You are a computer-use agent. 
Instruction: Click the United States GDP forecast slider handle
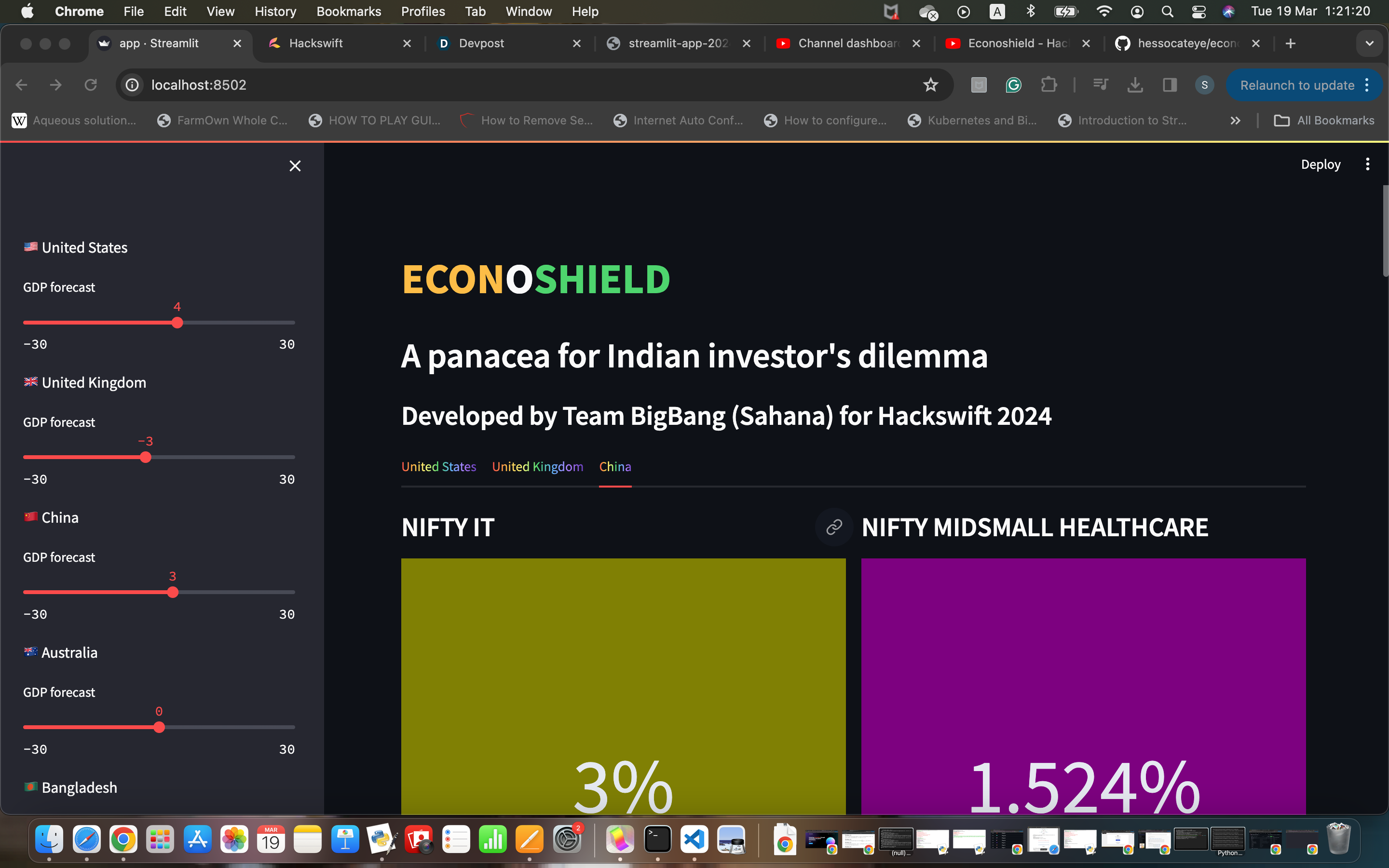click(x=177, y=323)
